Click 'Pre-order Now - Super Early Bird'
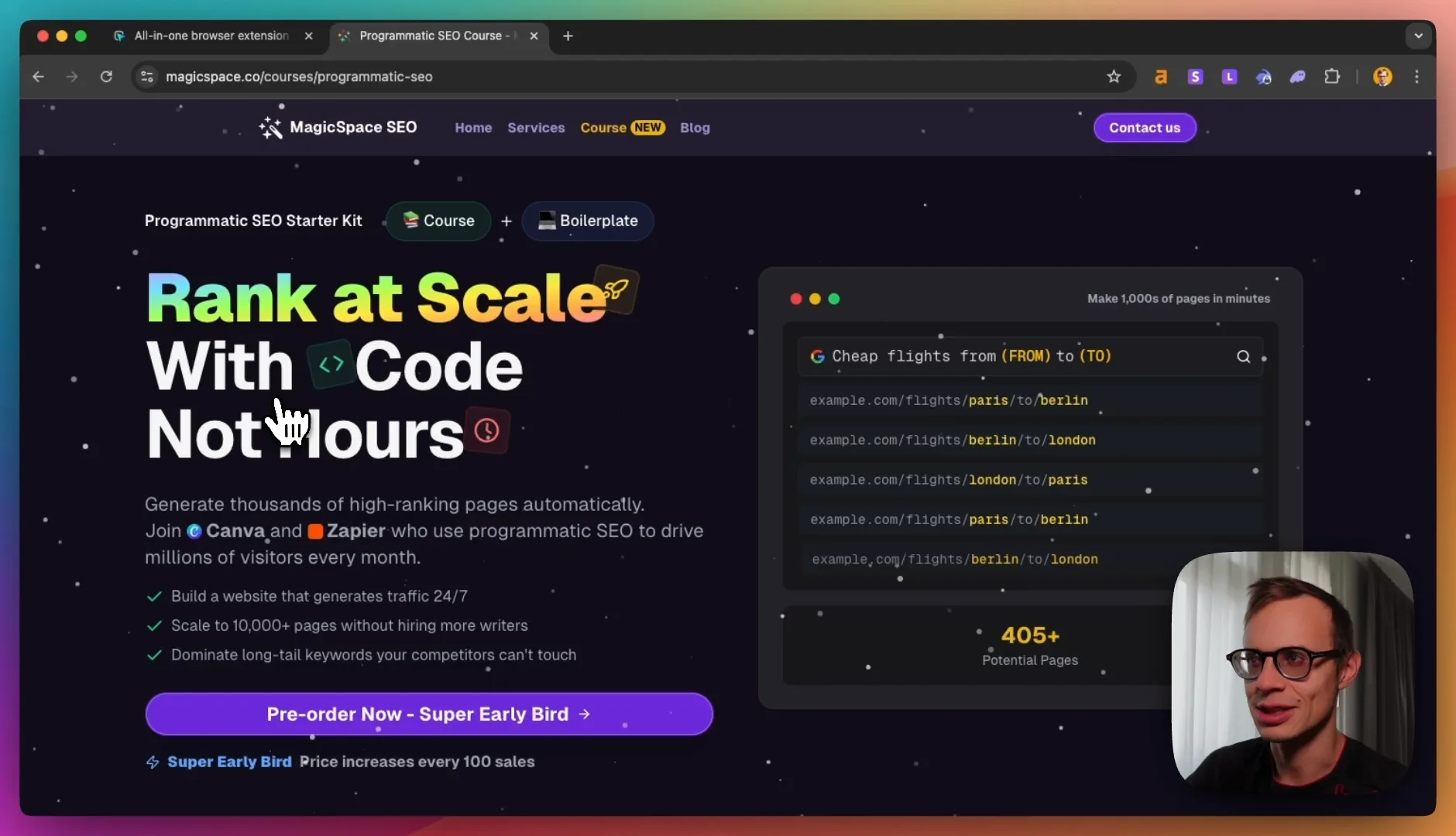 click(x=429, y=714)
